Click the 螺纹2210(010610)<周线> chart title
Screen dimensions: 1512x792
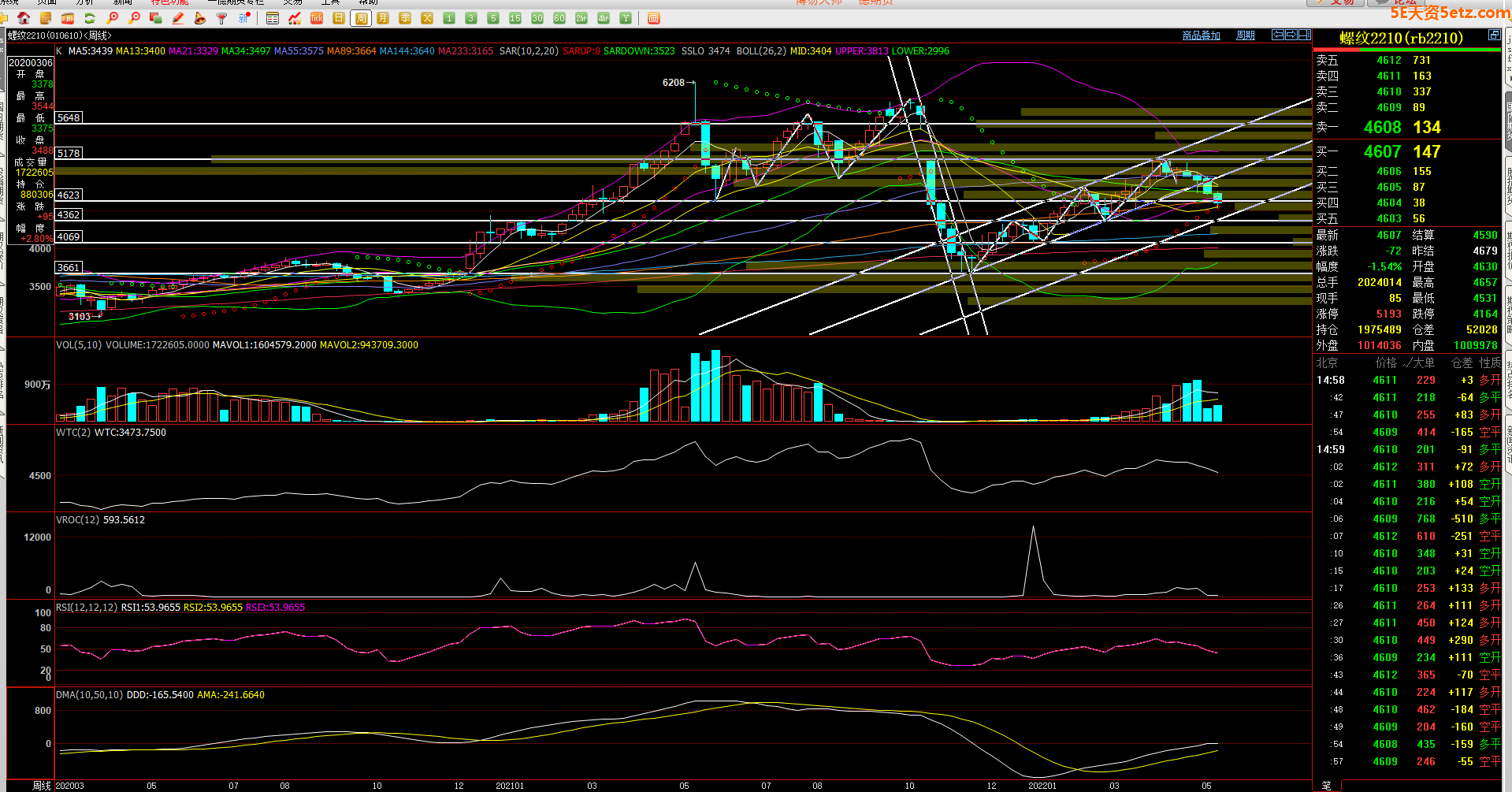[60, 35]
